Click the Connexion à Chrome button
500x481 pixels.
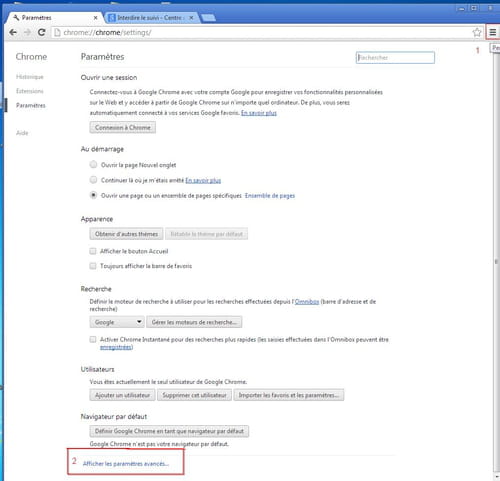(x=123, y=127)
